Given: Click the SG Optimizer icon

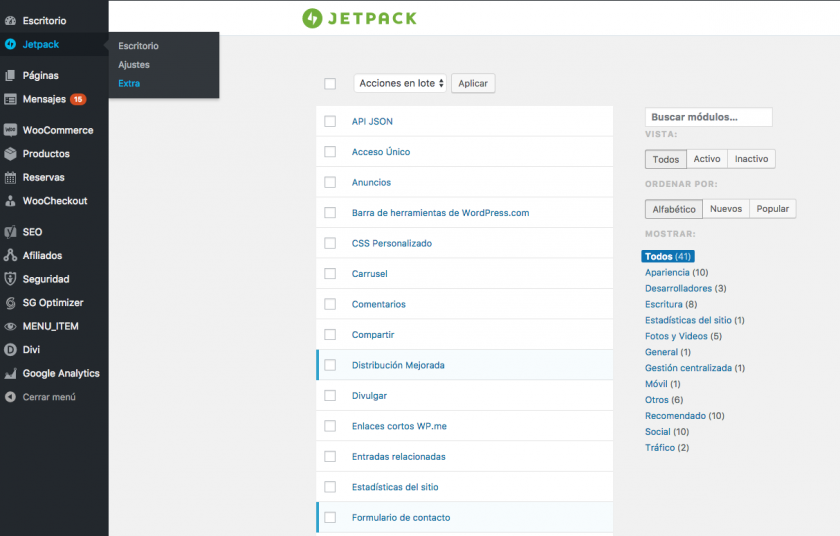Looking at the screenshot, I should pyautogui.click(x=10, y=303).
